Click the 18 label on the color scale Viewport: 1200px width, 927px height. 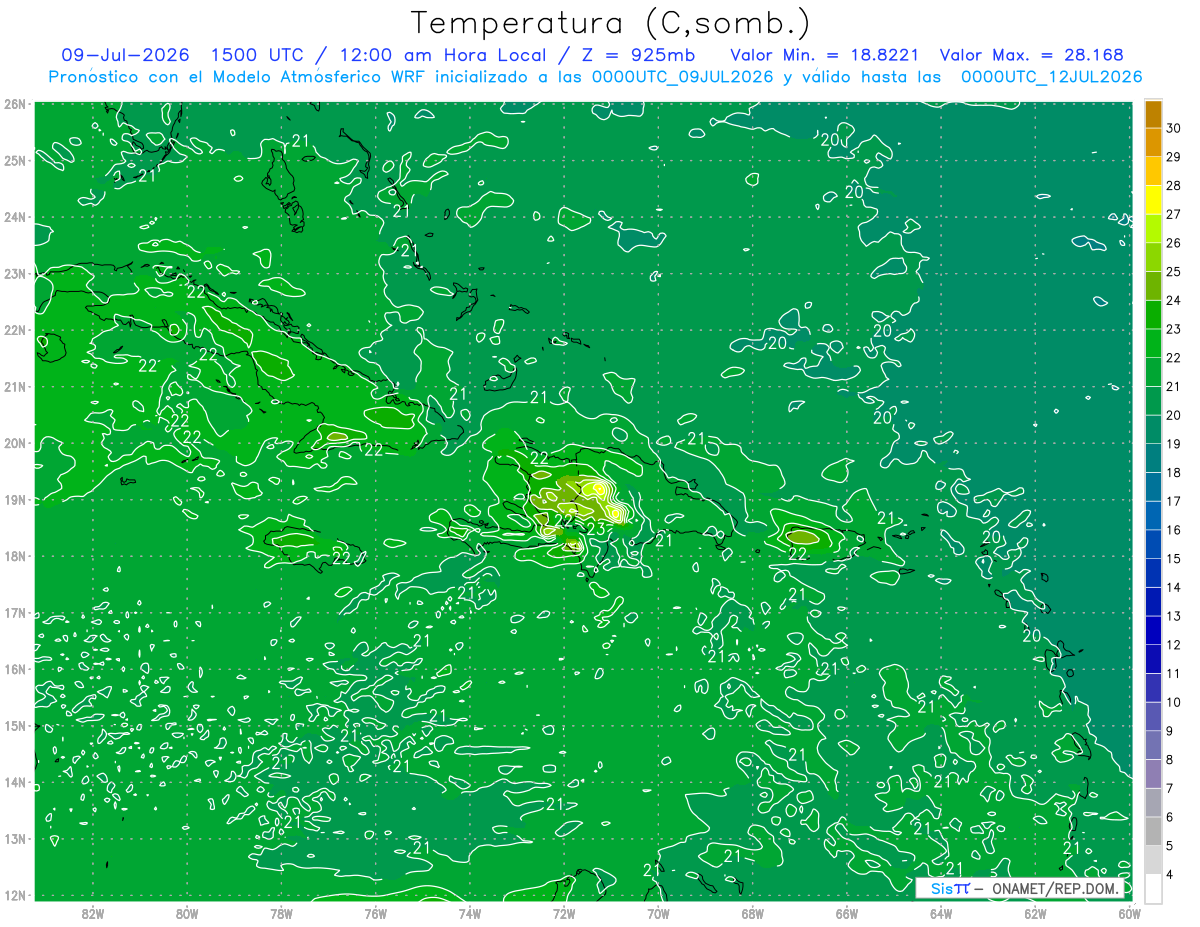point(1174,473)
